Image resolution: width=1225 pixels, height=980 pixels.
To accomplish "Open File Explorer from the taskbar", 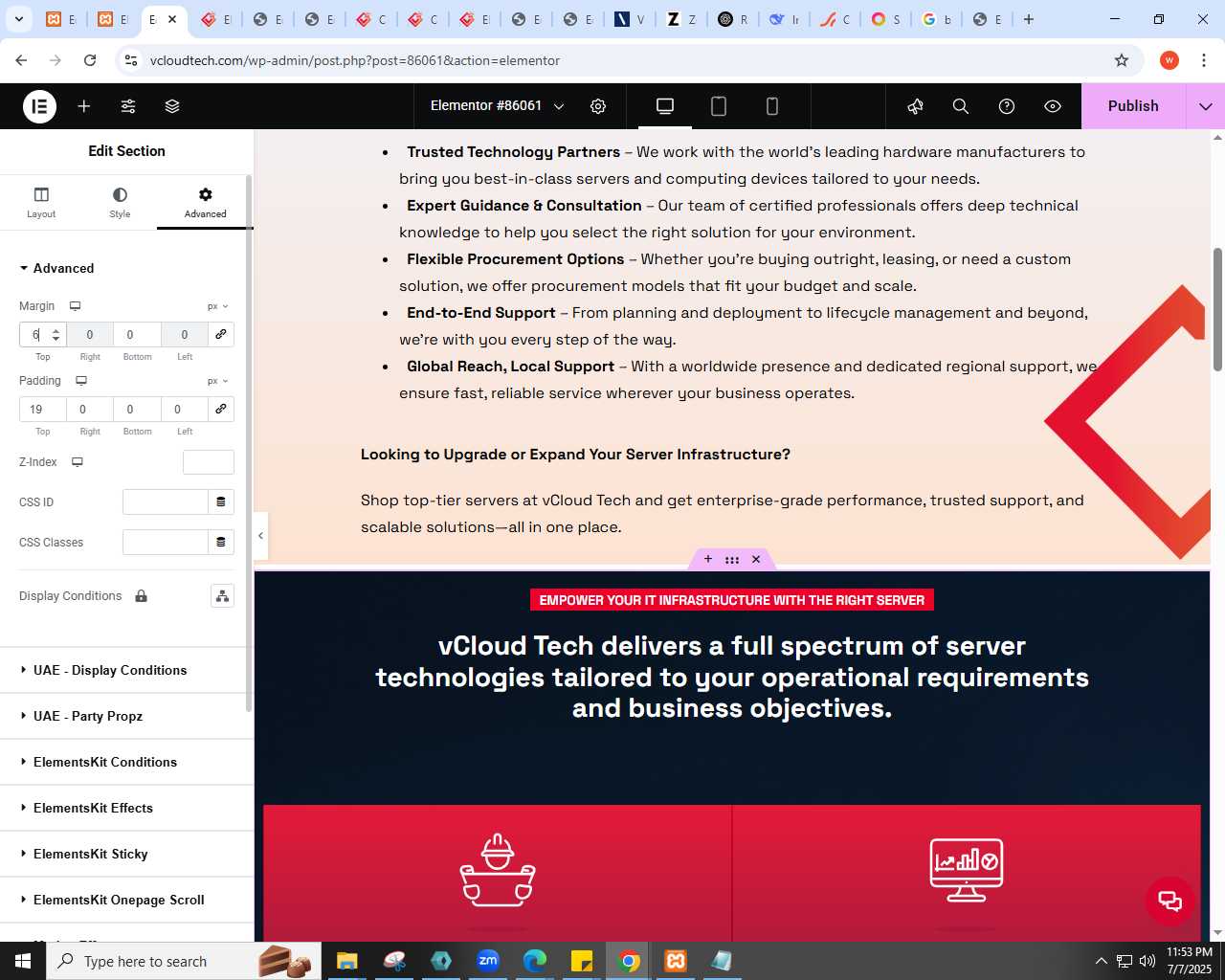I will click(x=347, y=961).
